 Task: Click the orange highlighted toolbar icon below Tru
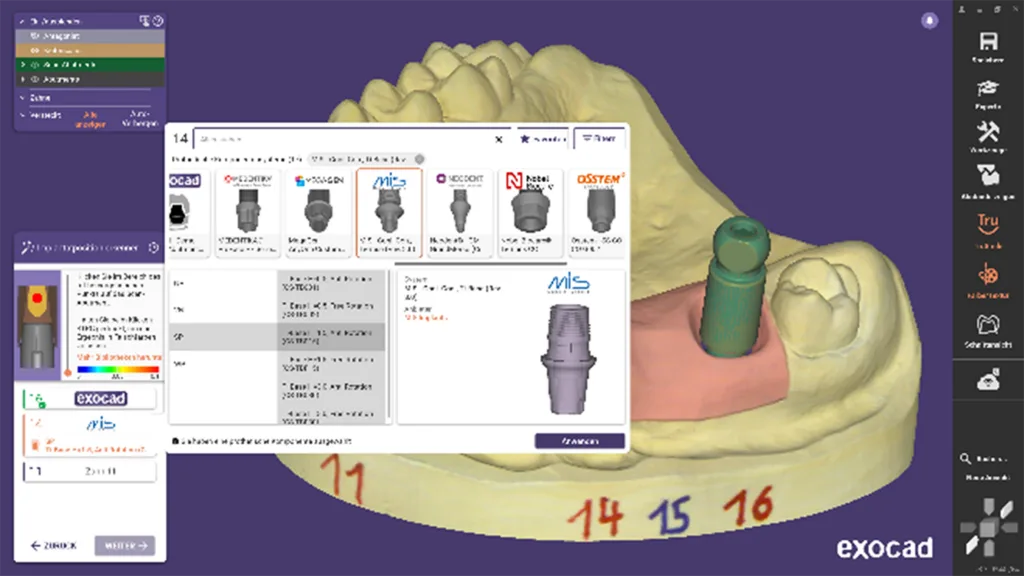click(x=987, y=275)
